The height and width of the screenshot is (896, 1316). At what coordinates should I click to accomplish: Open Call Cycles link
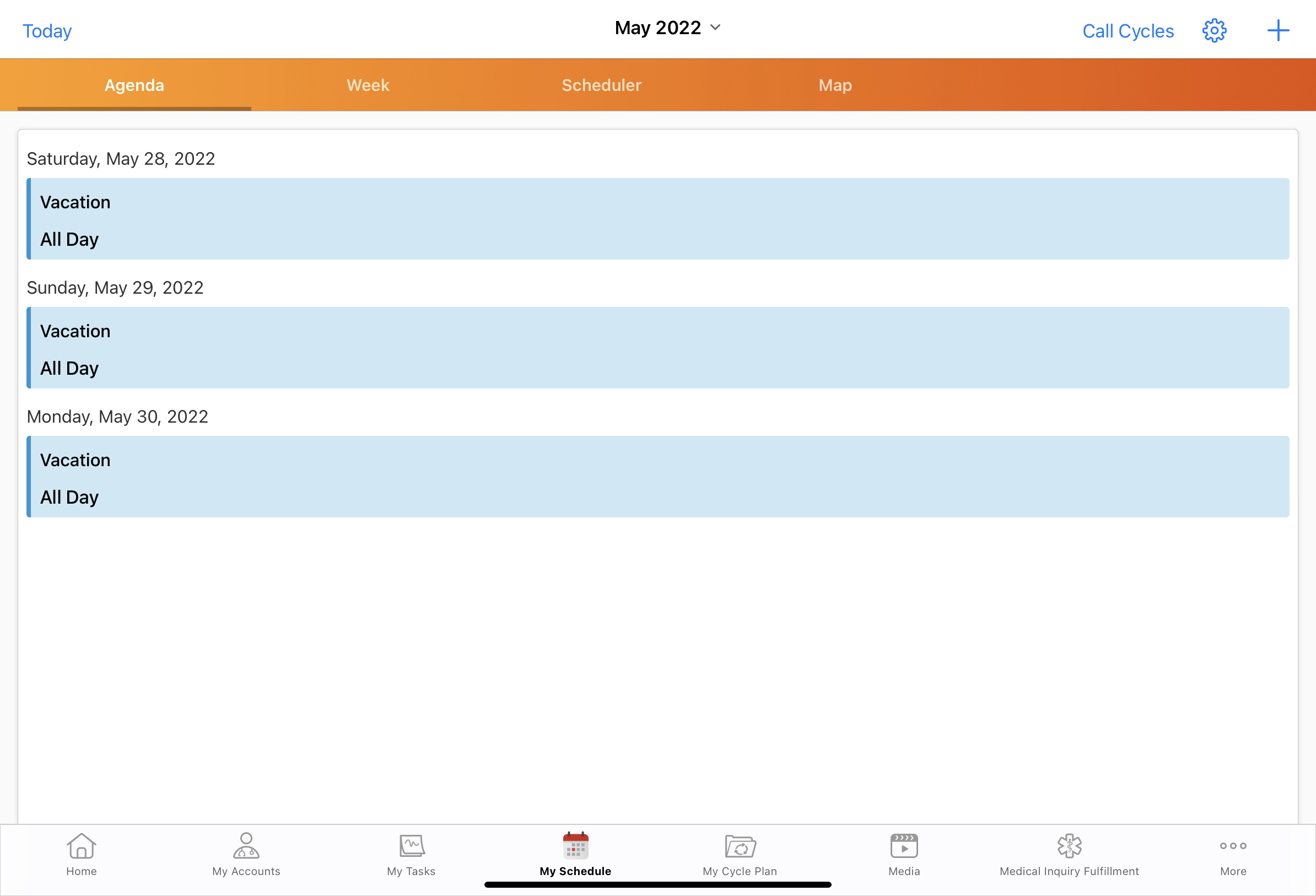coord(1128,31)
